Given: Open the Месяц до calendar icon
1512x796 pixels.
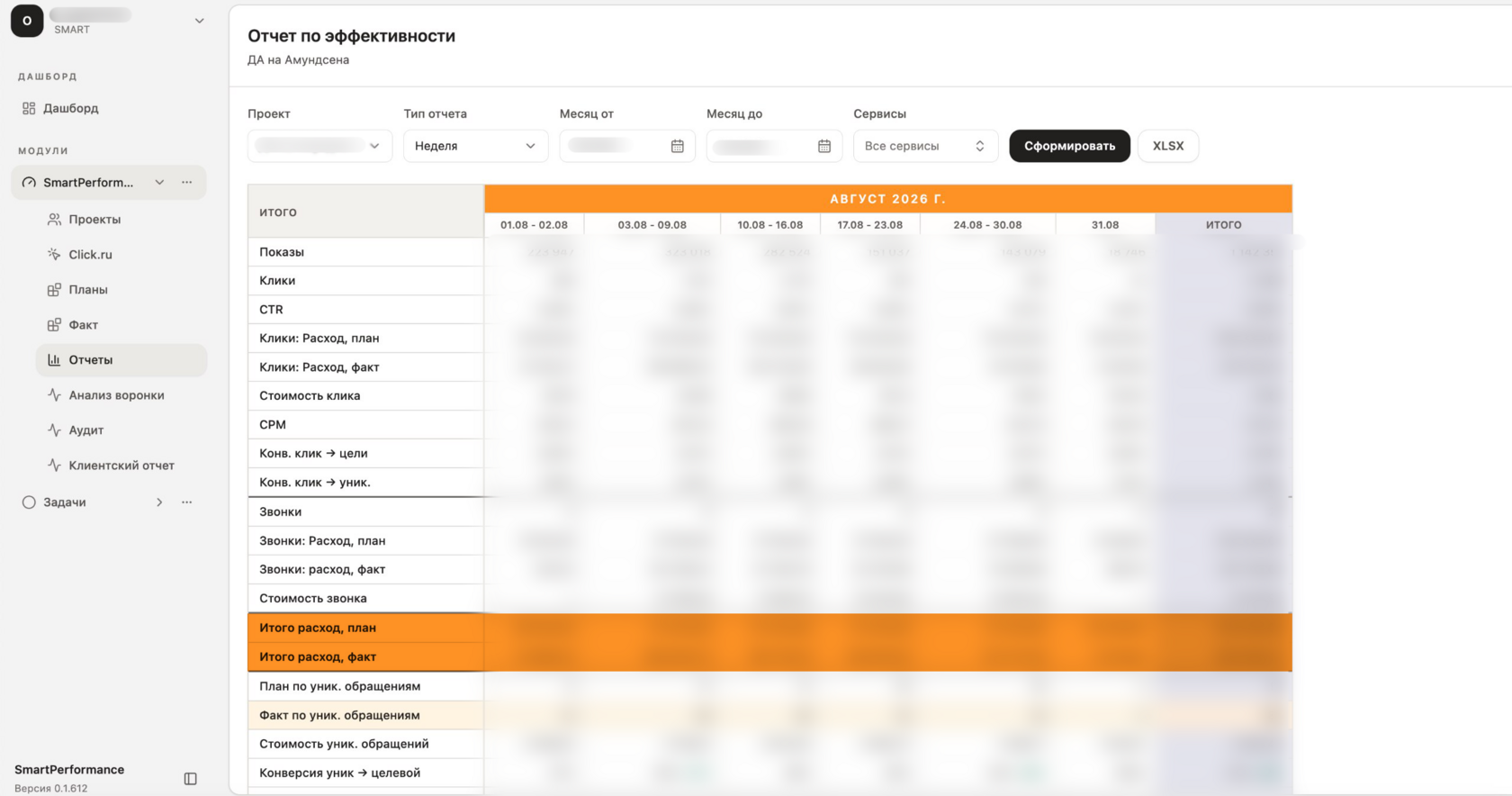Looking at the screenshot, I should (824, 146).
